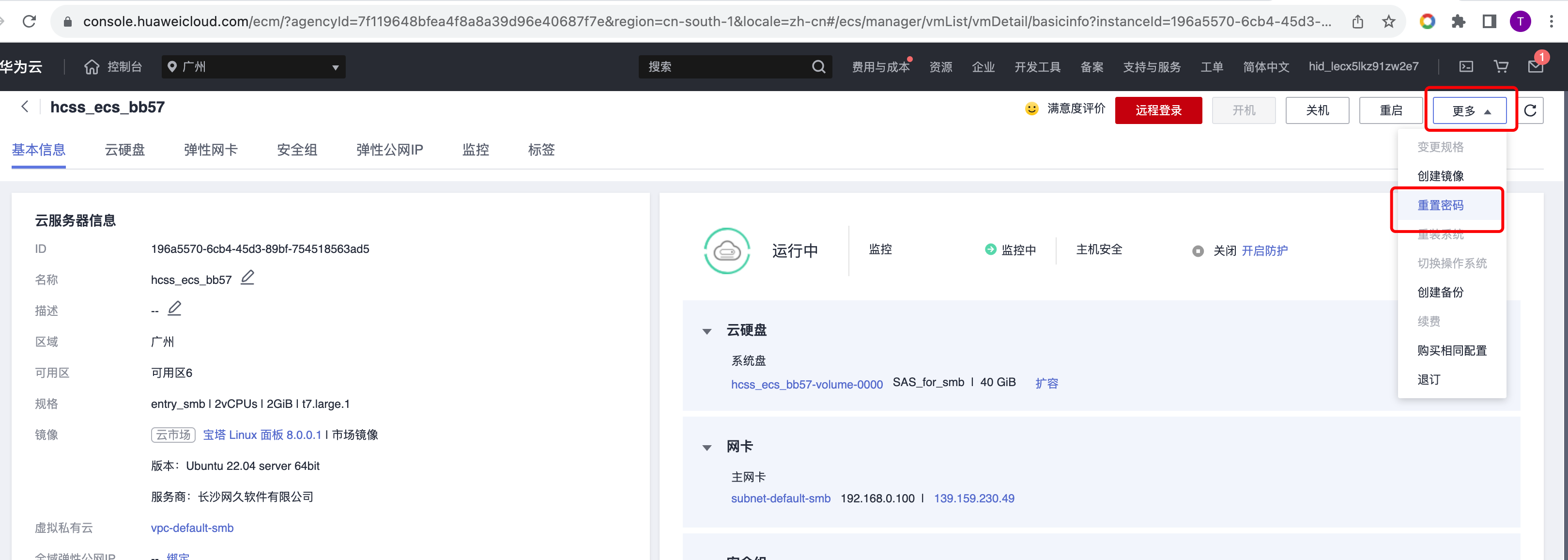Click the 关机 button

click(1317, 110)
